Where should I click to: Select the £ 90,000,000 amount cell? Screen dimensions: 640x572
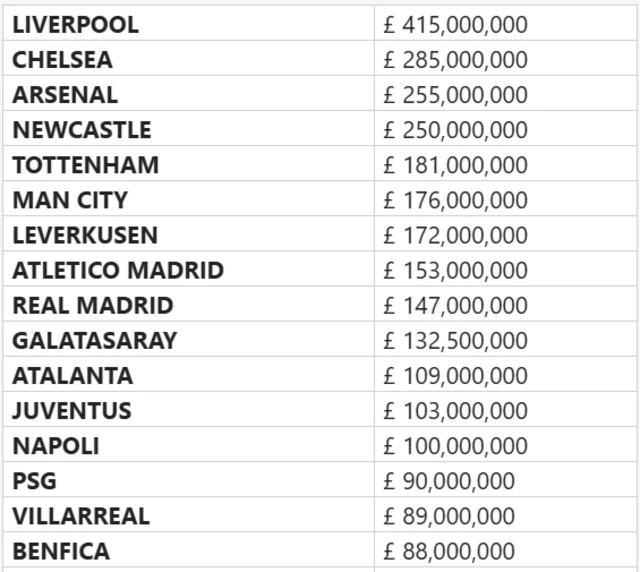pos(450,481)
